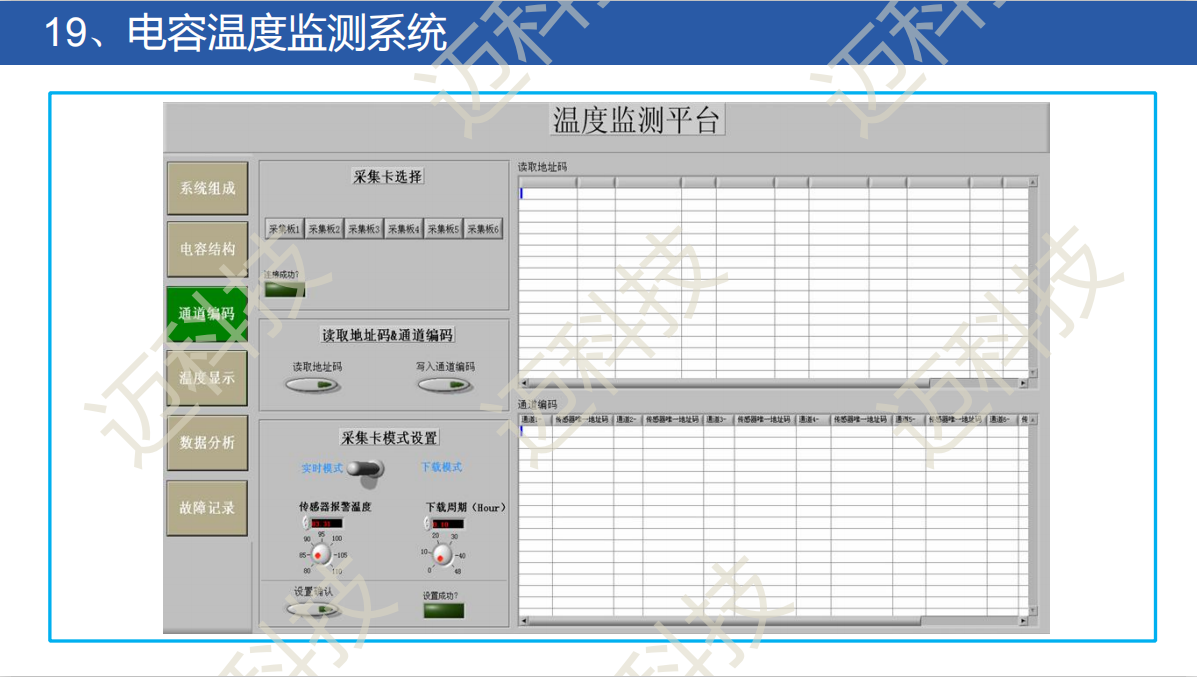Screen dimensions: 1197x677
Task: Click the 读取地址码&通道编码 panel heading
Action: pyautogui.click(x=387, y=335)
